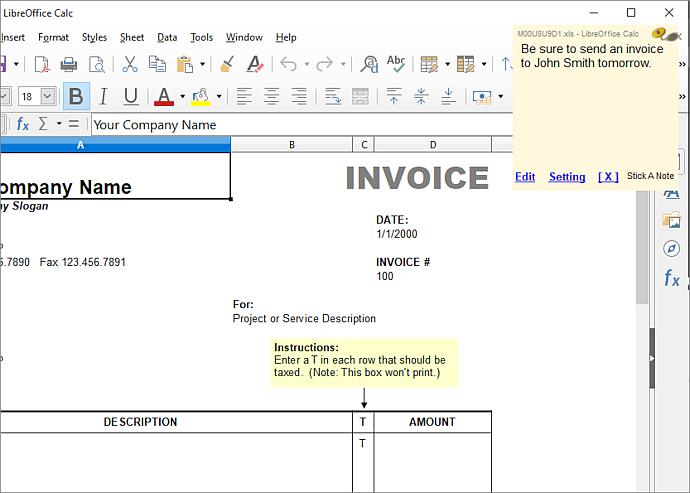
Task: Open the sidebar Gallery panel
Action: [671, 220]
